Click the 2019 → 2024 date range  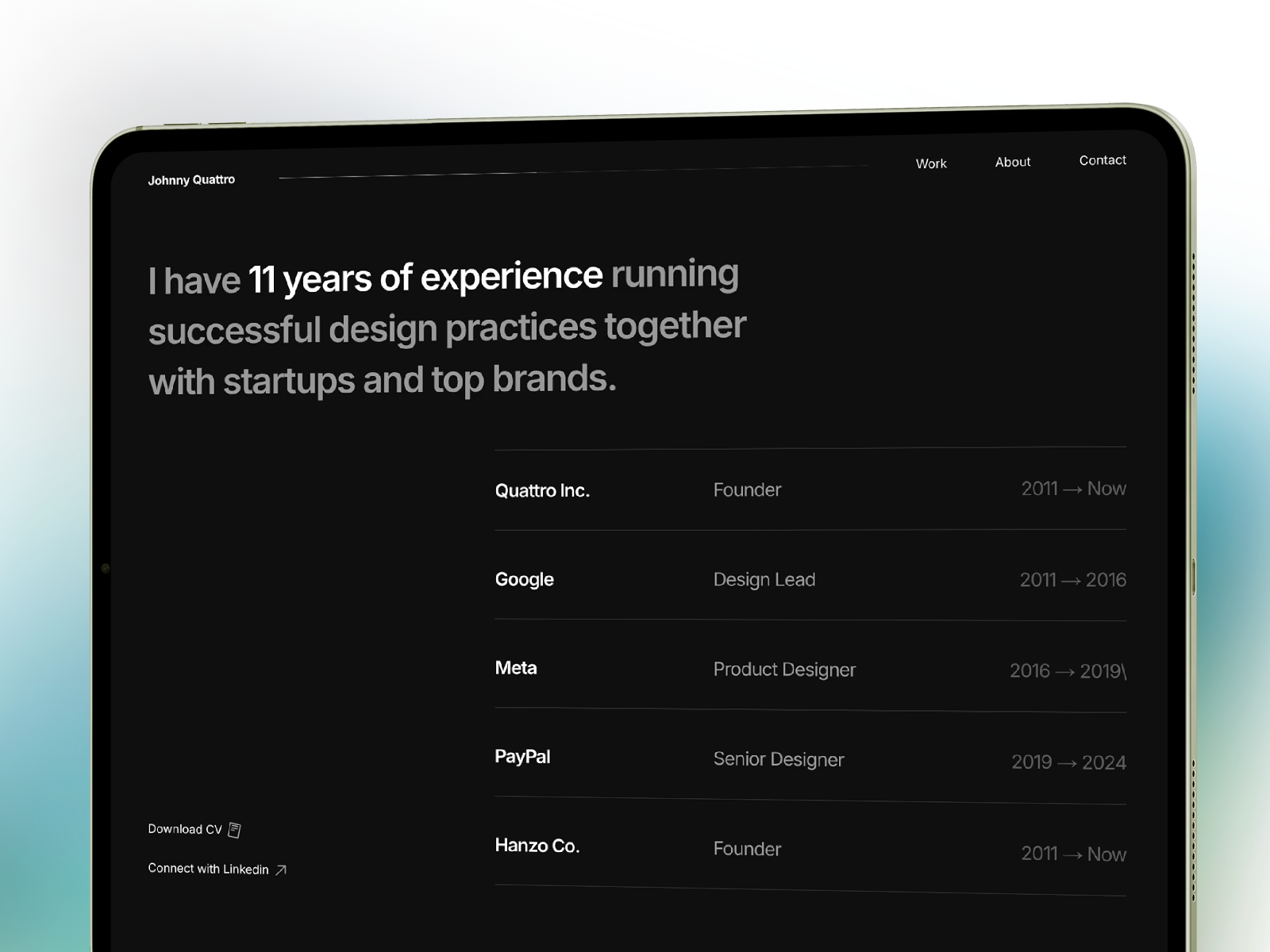coord(1068,762)
